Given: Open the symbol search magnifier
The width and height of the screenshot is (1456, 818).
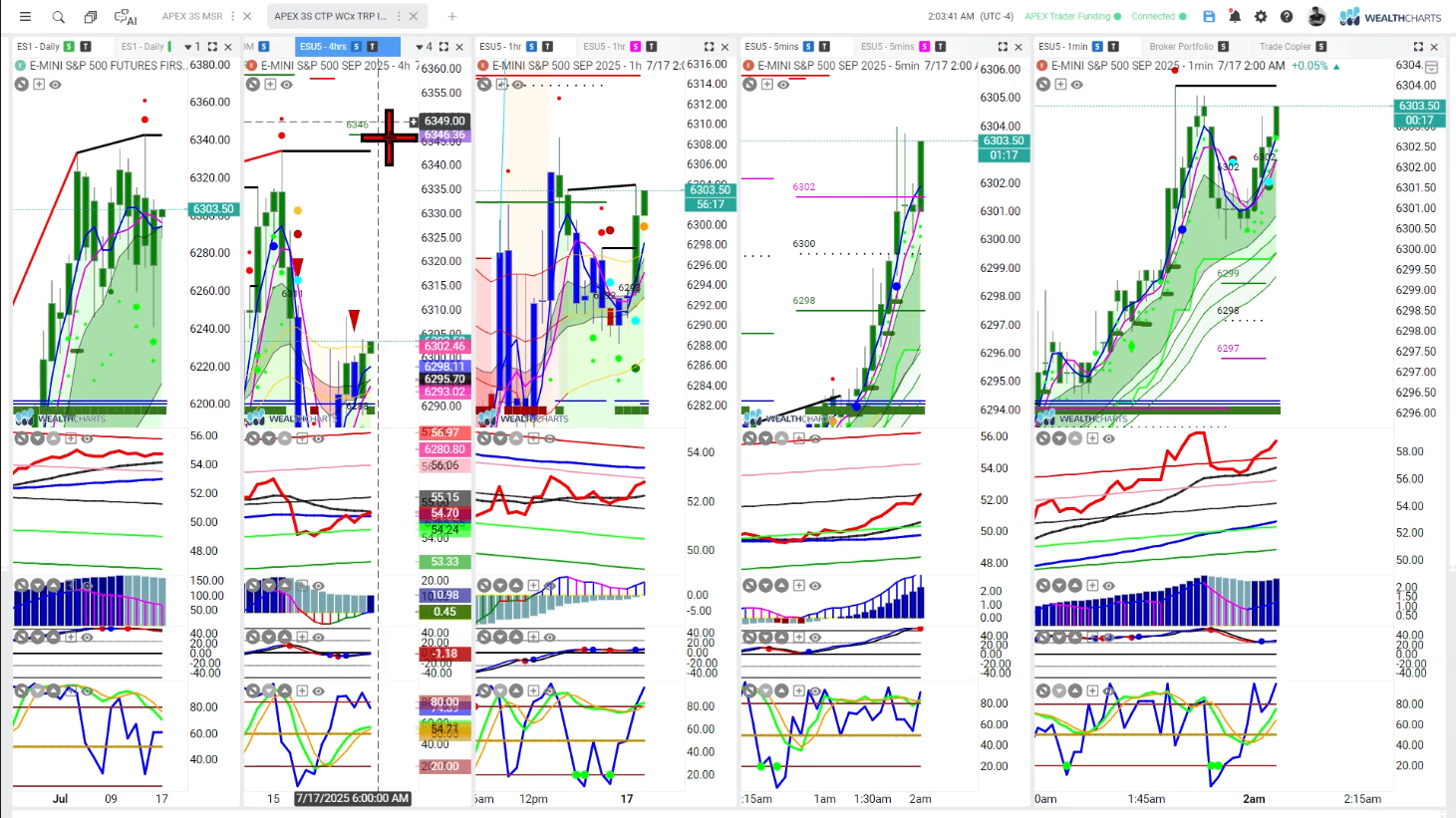Looking at the screenshot, I should pyautogui.click(x=59, y=17).
